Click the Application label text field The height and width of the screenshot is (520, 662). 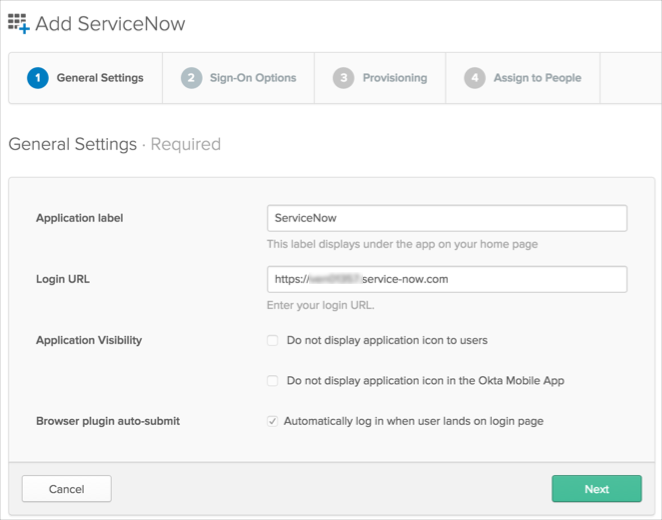pyautogui.click(x=447, y=218)
